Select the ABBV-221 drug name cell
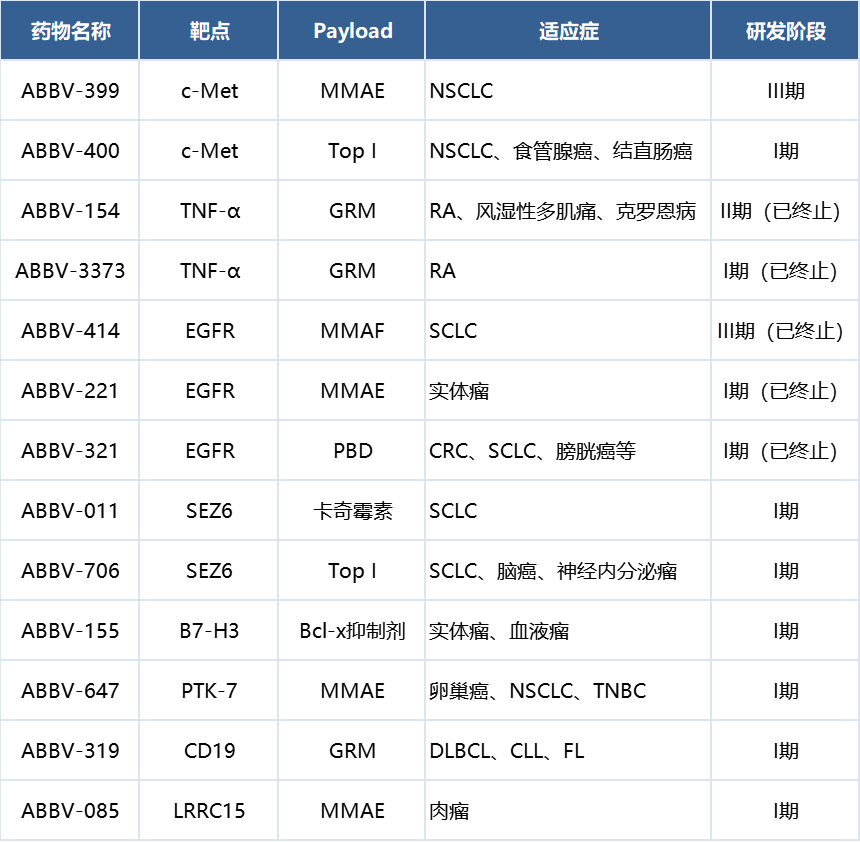Image resolution: width=860 pixels, height=842 pixels. (x=70, y=391)
